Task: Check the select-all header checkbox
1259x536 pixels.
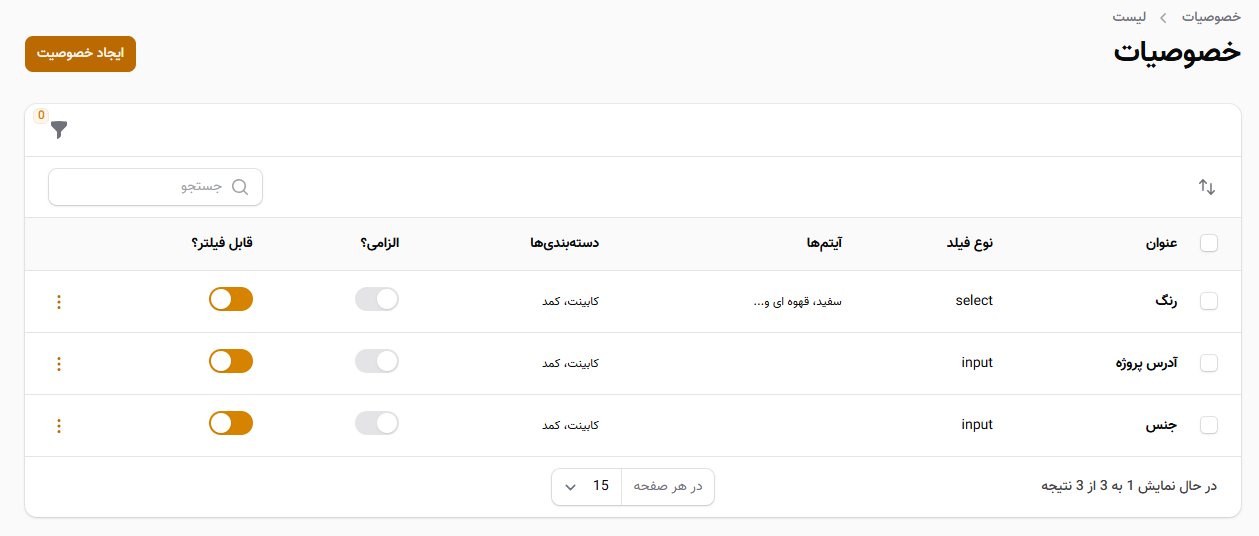Action: click(1209, 243)
